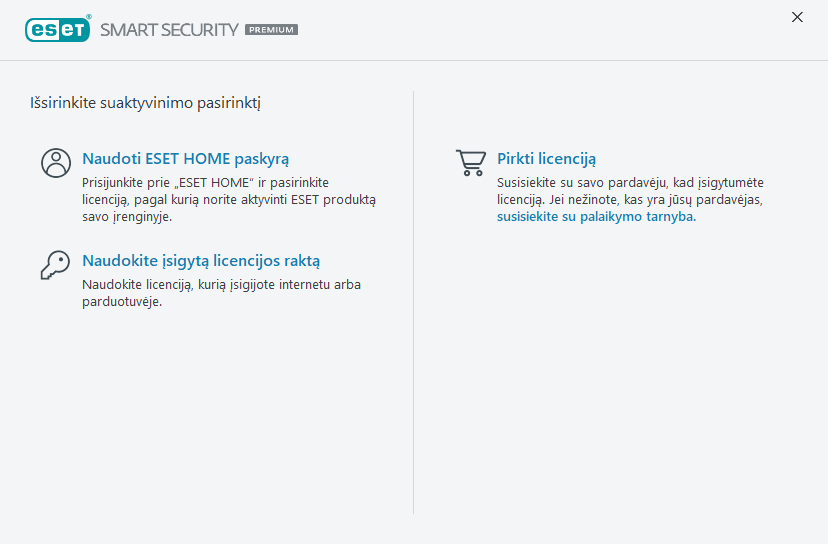Screen dimensions: 828x544
Task: Click the vertical divider between option columns
Action: [x=414, y=300]
